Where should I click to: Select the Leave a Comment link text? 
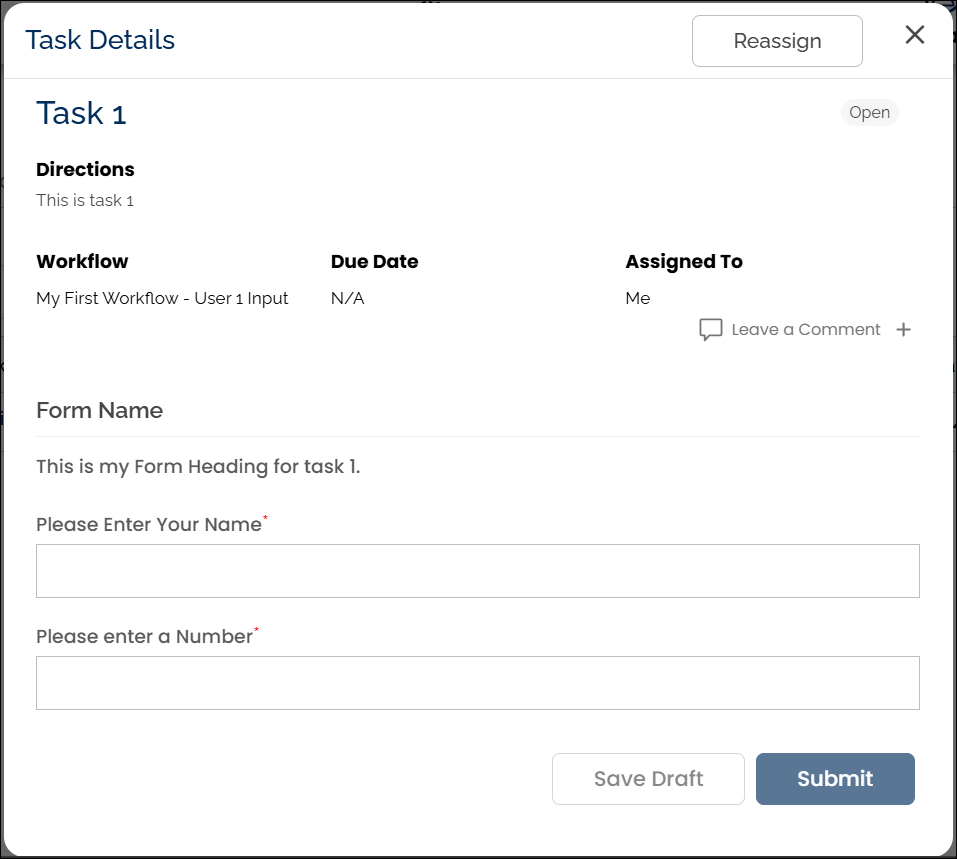[x=805, y=330]
